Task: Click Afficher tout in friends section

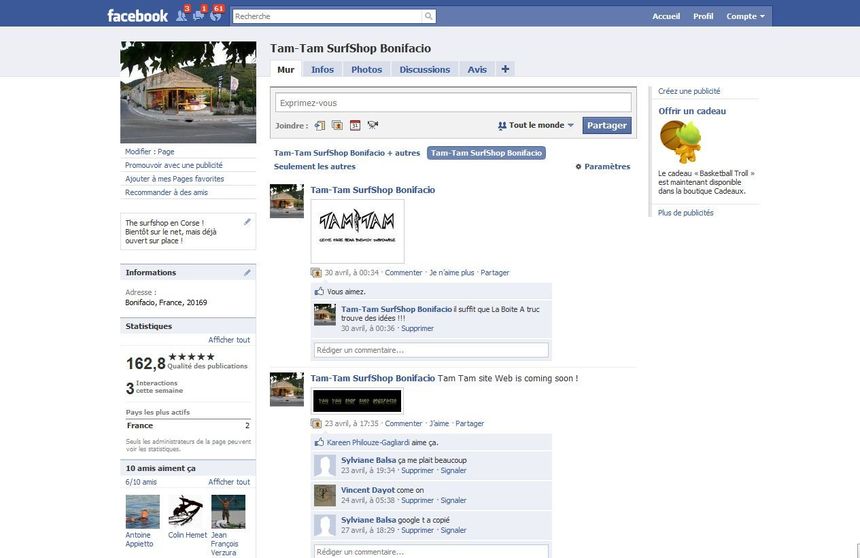Action: (x=229, y=482)
